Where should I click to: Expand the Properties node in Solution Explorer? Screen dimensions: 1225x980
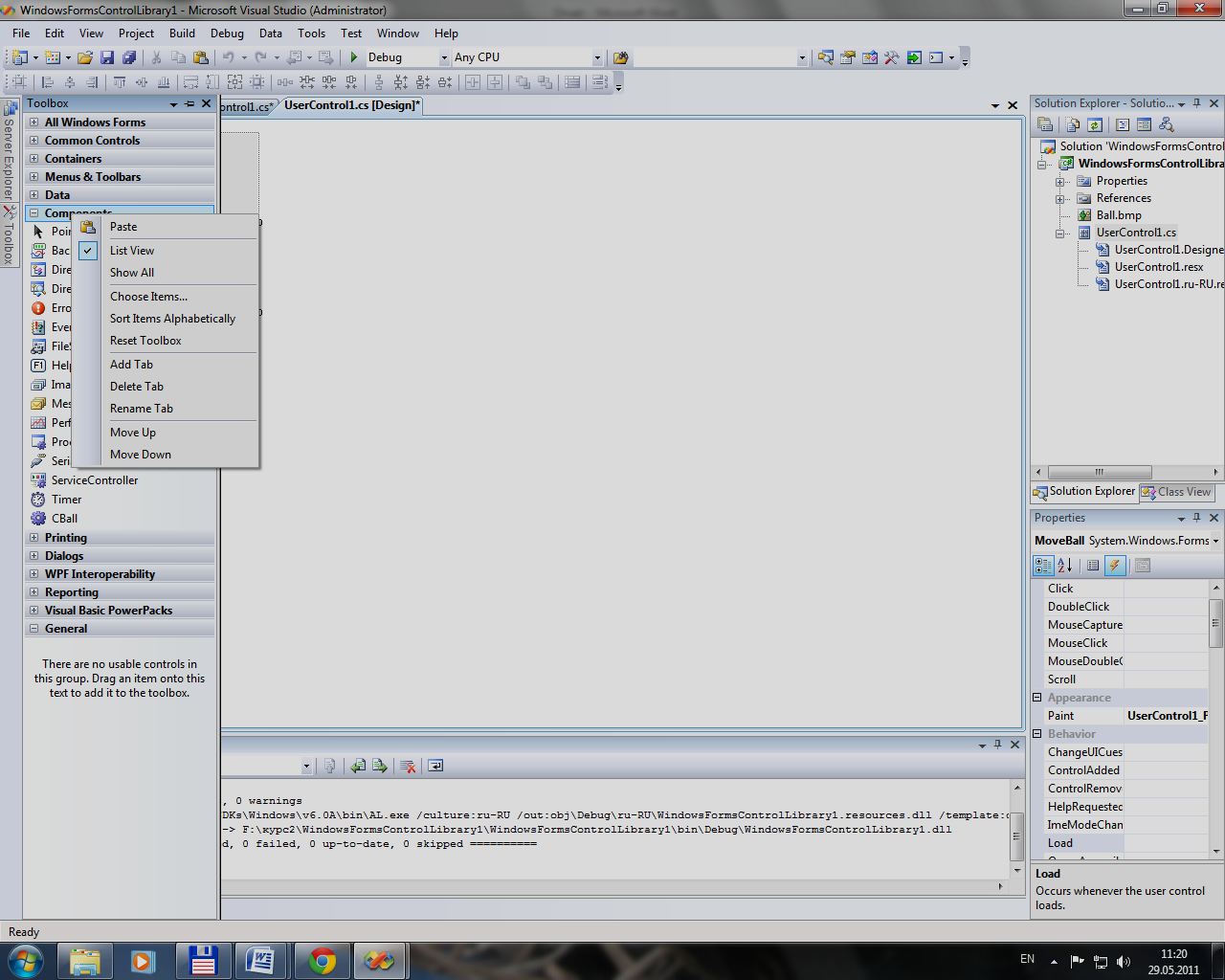pyautogui.click(x=1060, y=181)
